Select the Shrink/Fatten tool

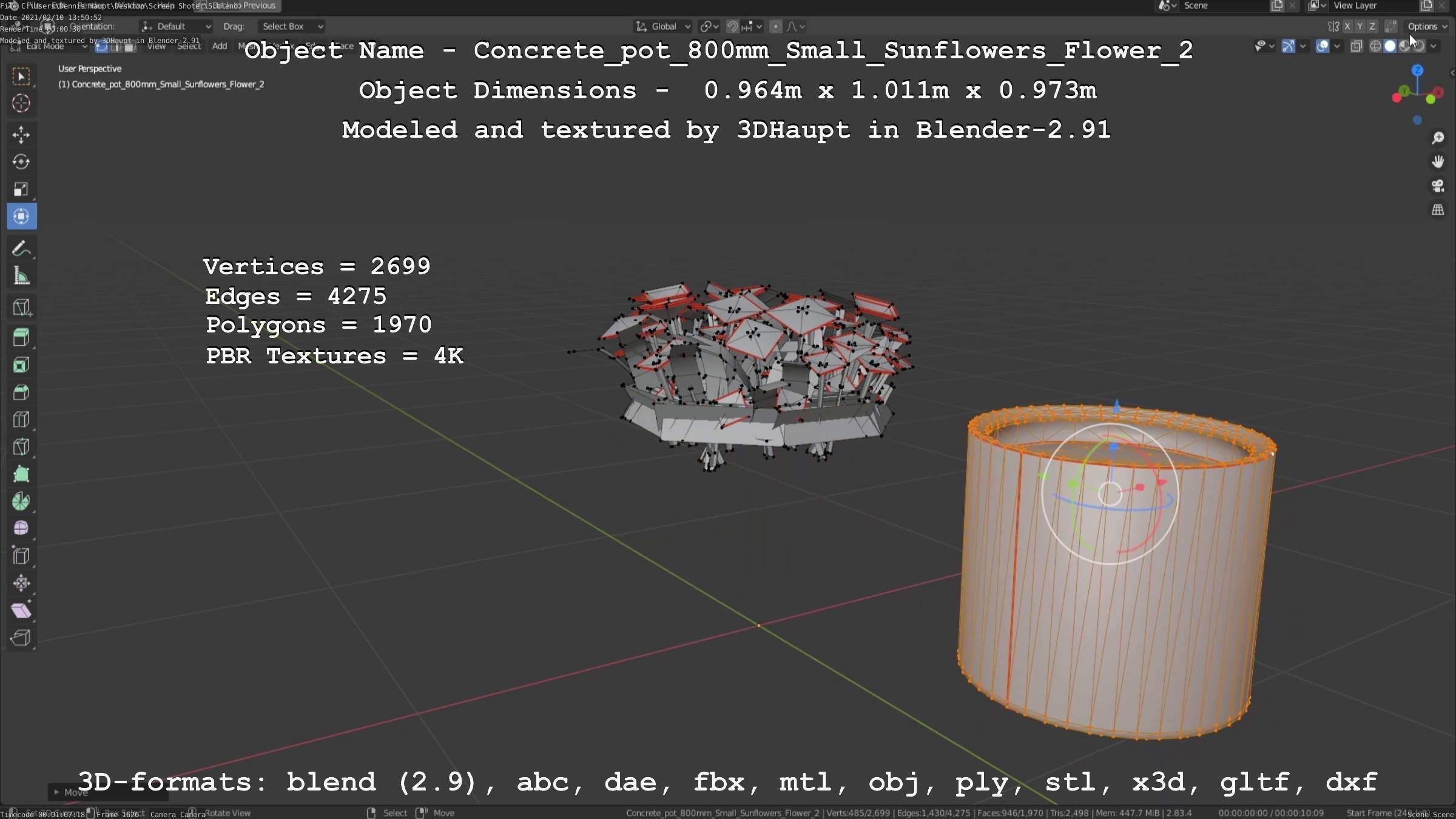(21, 583)
